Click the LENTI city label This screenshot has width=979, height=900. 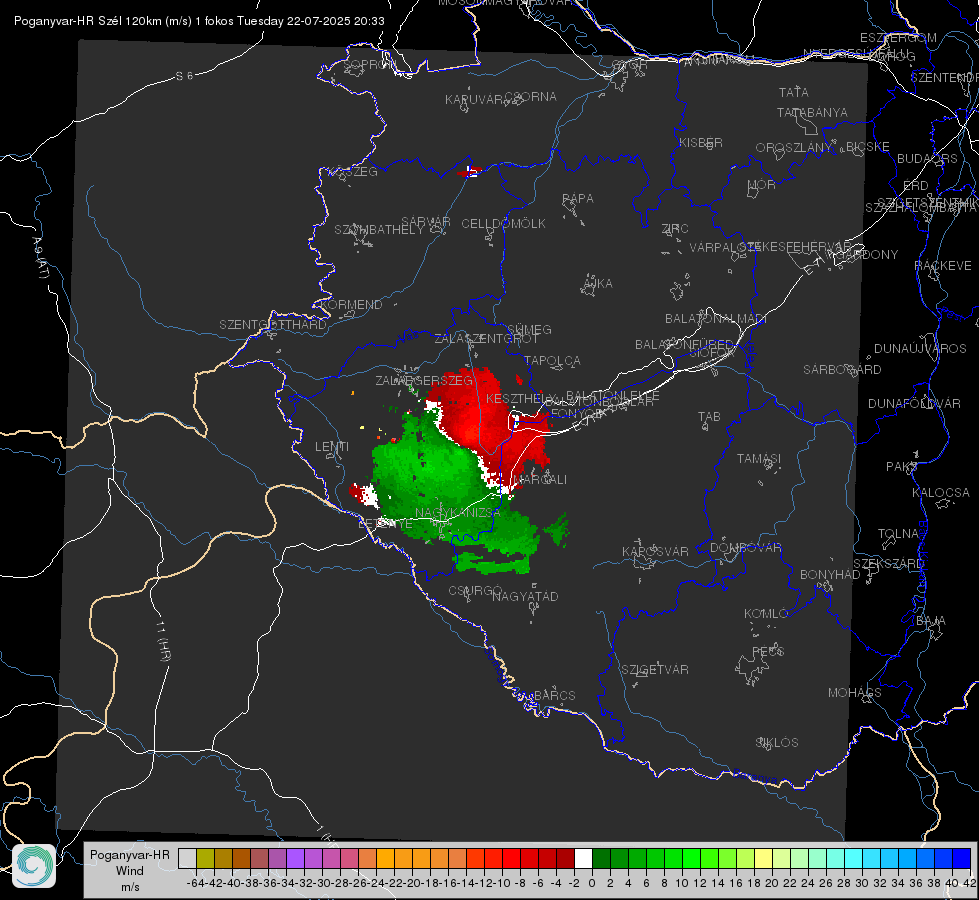click(332, 447)
